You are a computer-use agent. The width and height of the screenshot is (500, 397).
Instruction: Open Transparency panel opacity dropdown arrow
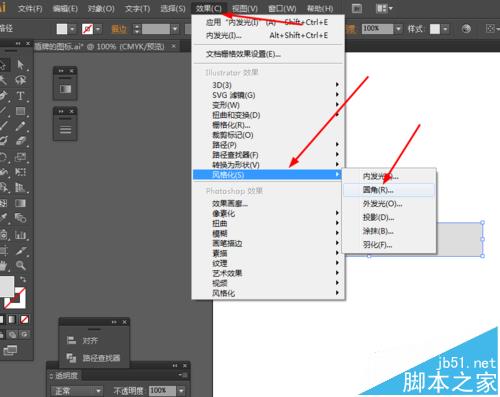coord(181,390)
